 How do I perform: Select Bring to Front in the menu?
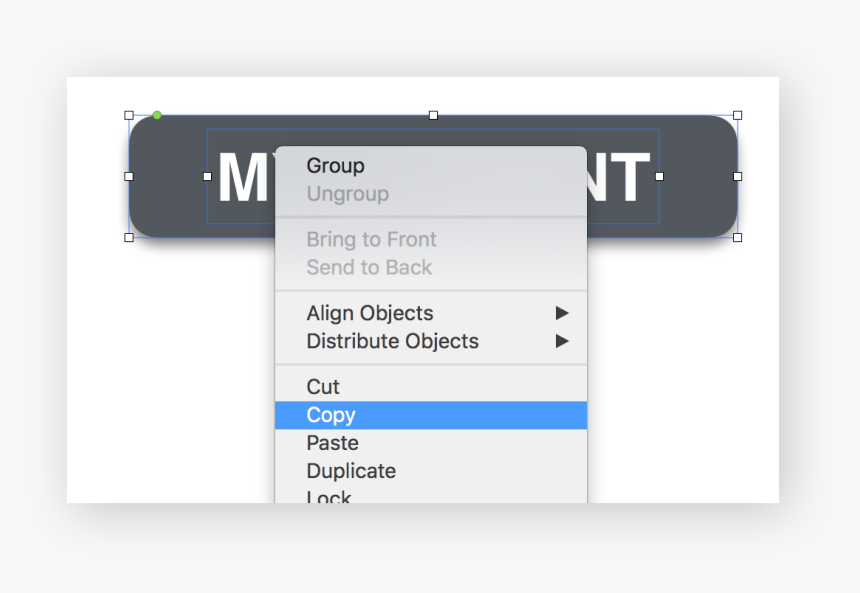[x=371, y=240]
